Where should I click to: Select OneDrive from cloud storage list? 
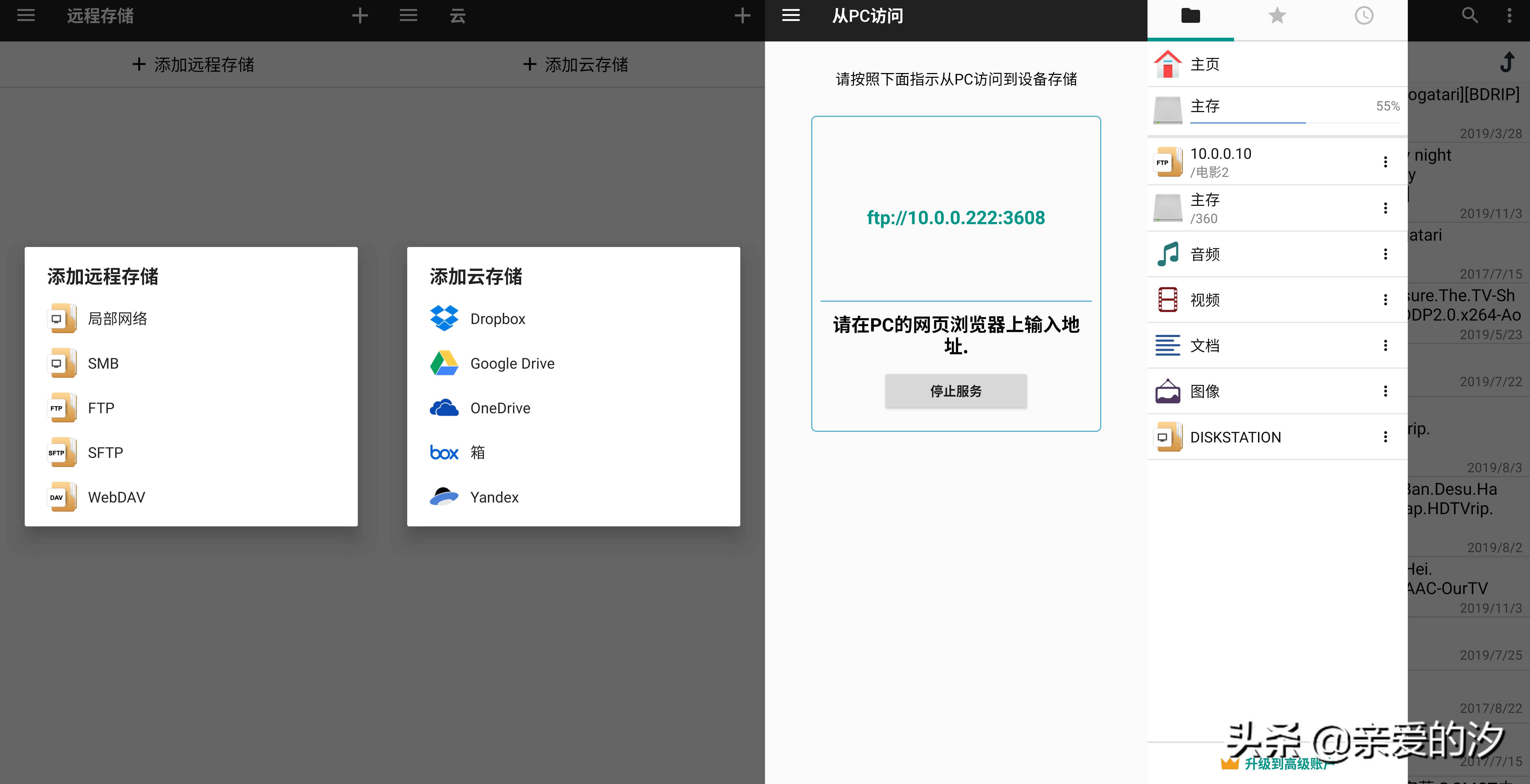click(x=500, y=408)
